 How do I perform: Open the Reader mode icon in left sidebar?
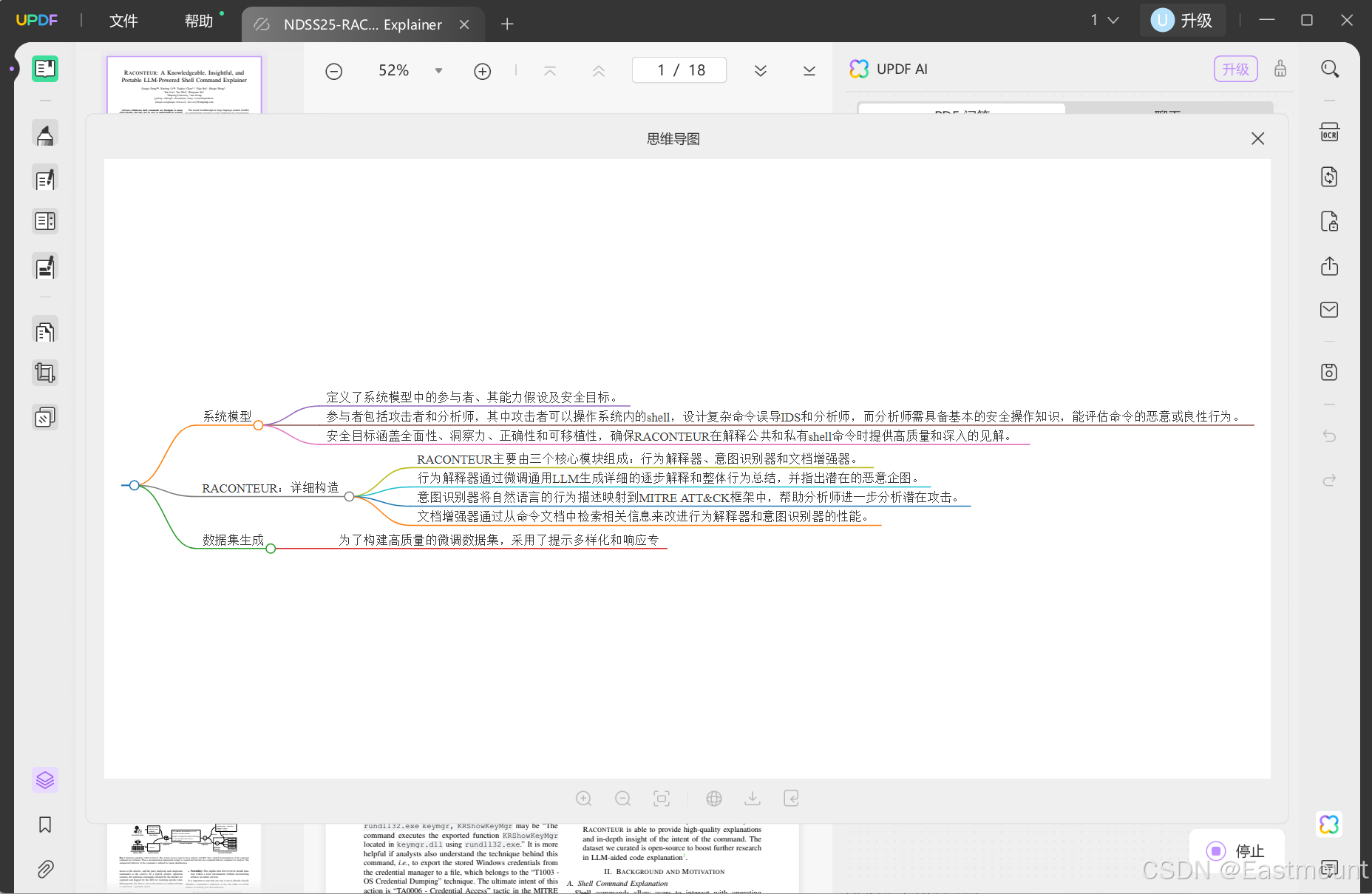[x=45, y=69]
